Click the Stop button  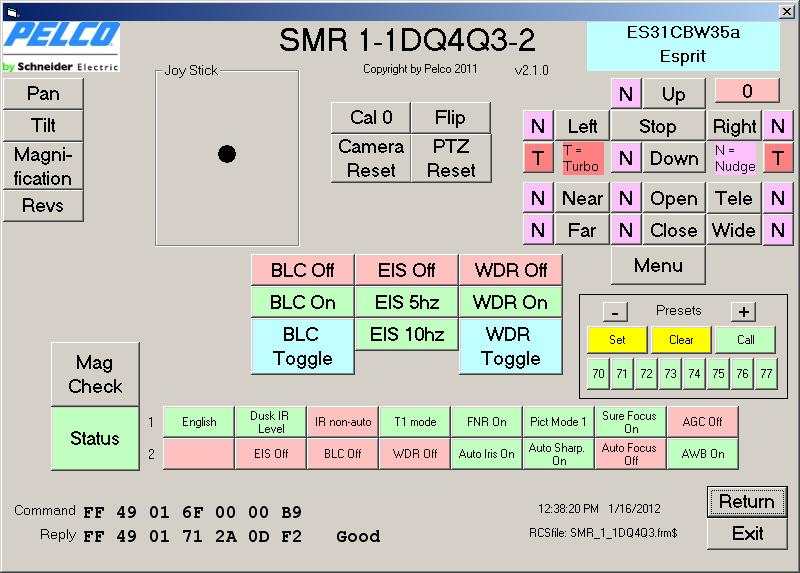658,126
